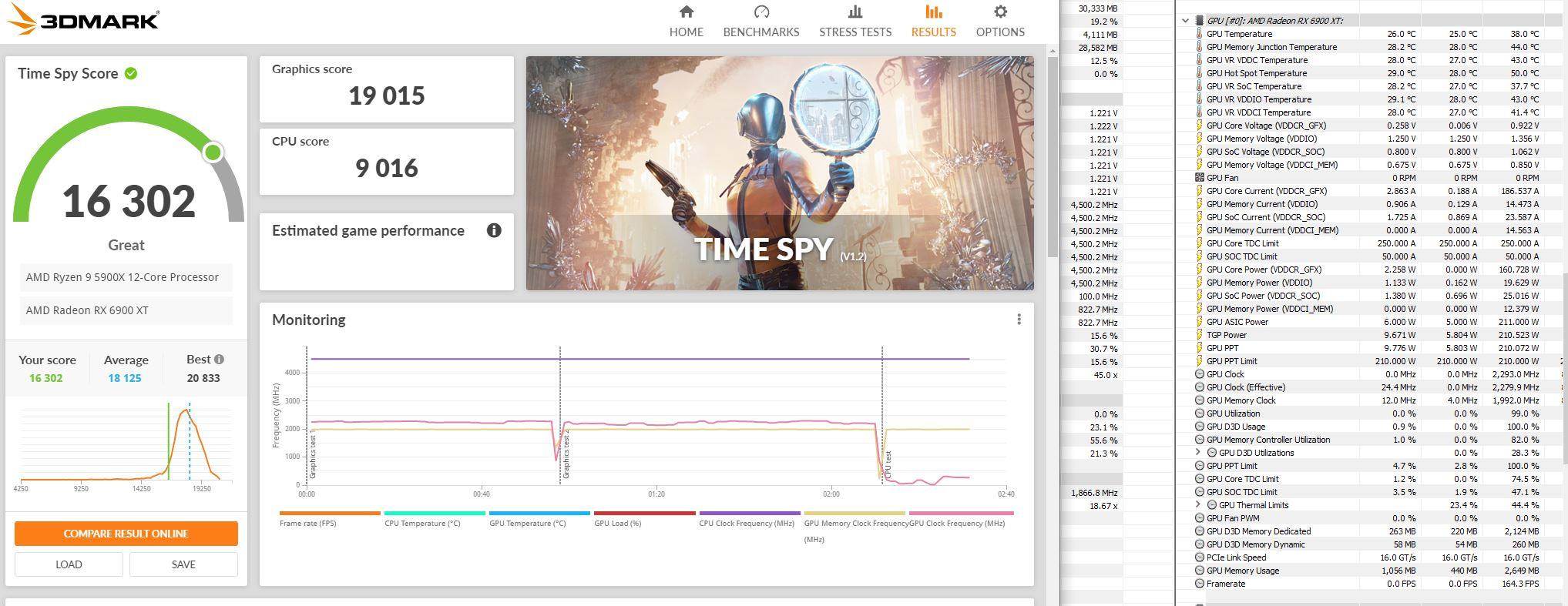Image resolution: width=1568 pixels, height=606 pixels.
Task: Click the Graphics test 2 marker in chart
Action: [566, 455]
